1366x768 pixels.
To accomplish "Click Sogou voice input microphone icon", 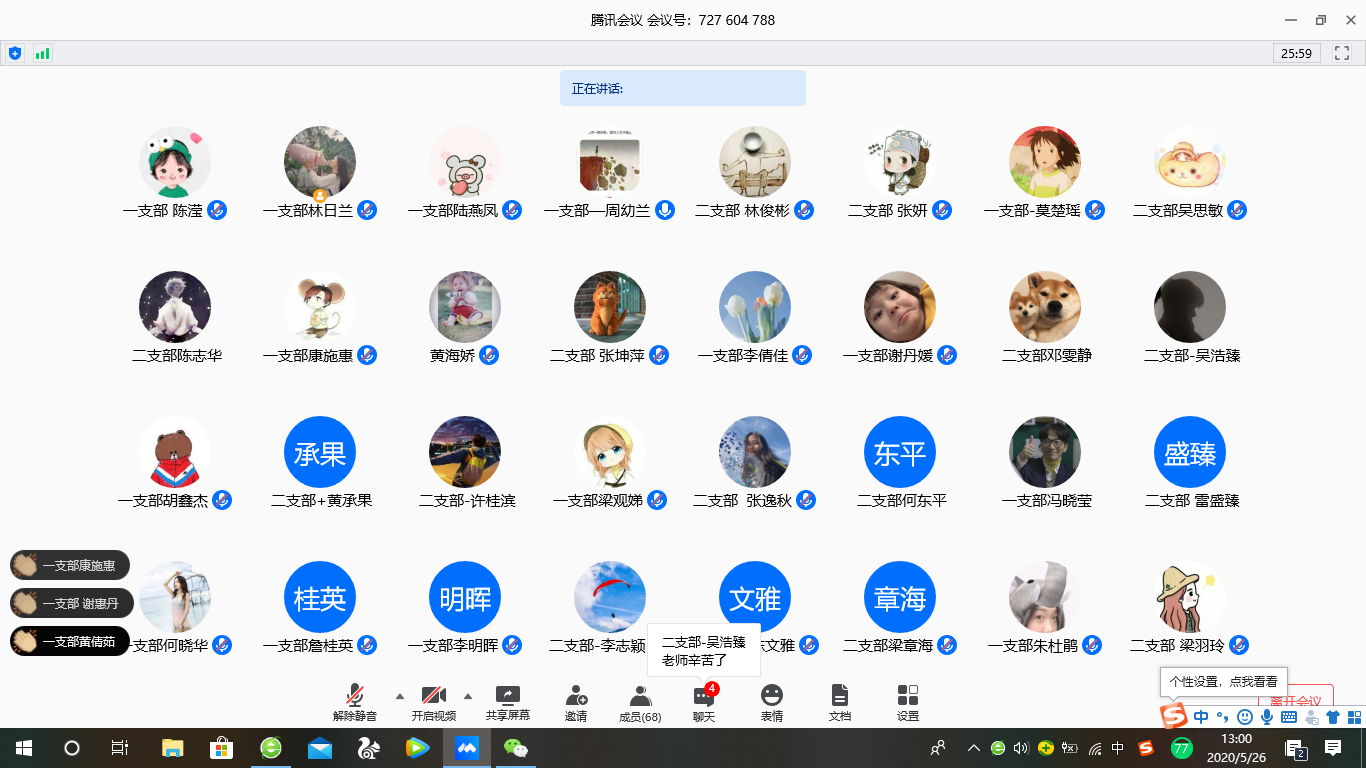I will (x=1267, y=717).
